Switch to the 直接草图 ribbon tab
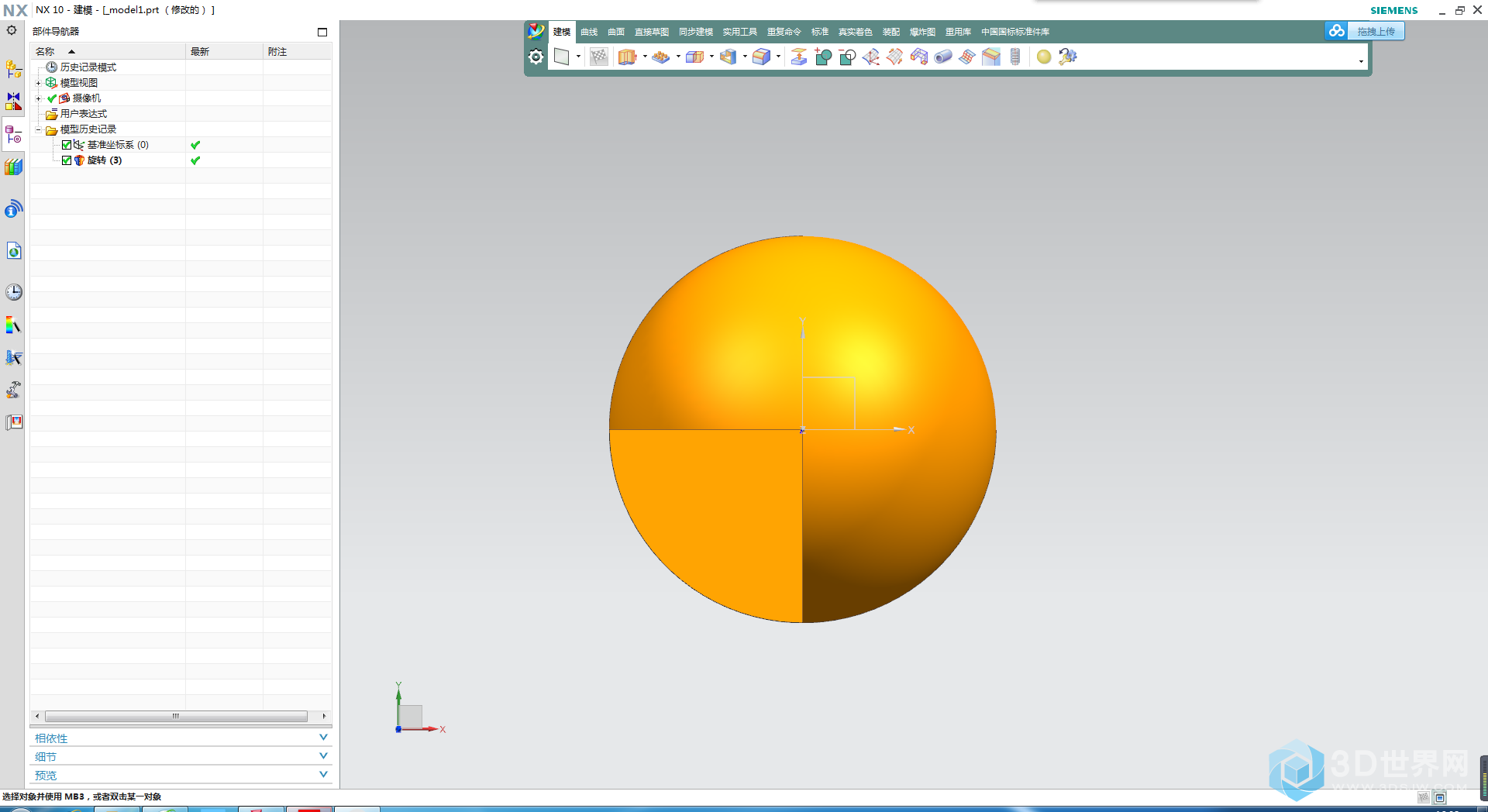 [652, 32]
